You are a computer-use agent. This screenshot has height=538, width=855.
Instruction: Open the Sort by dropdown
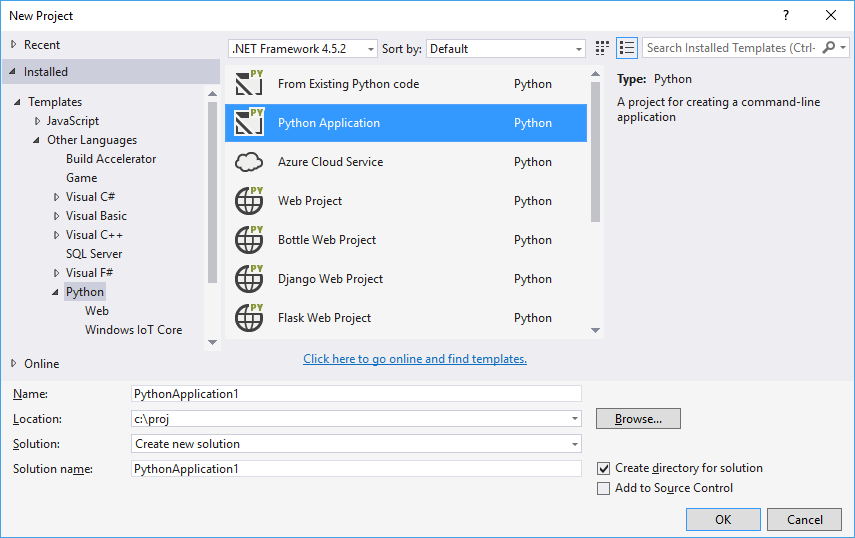click(506, 48)
